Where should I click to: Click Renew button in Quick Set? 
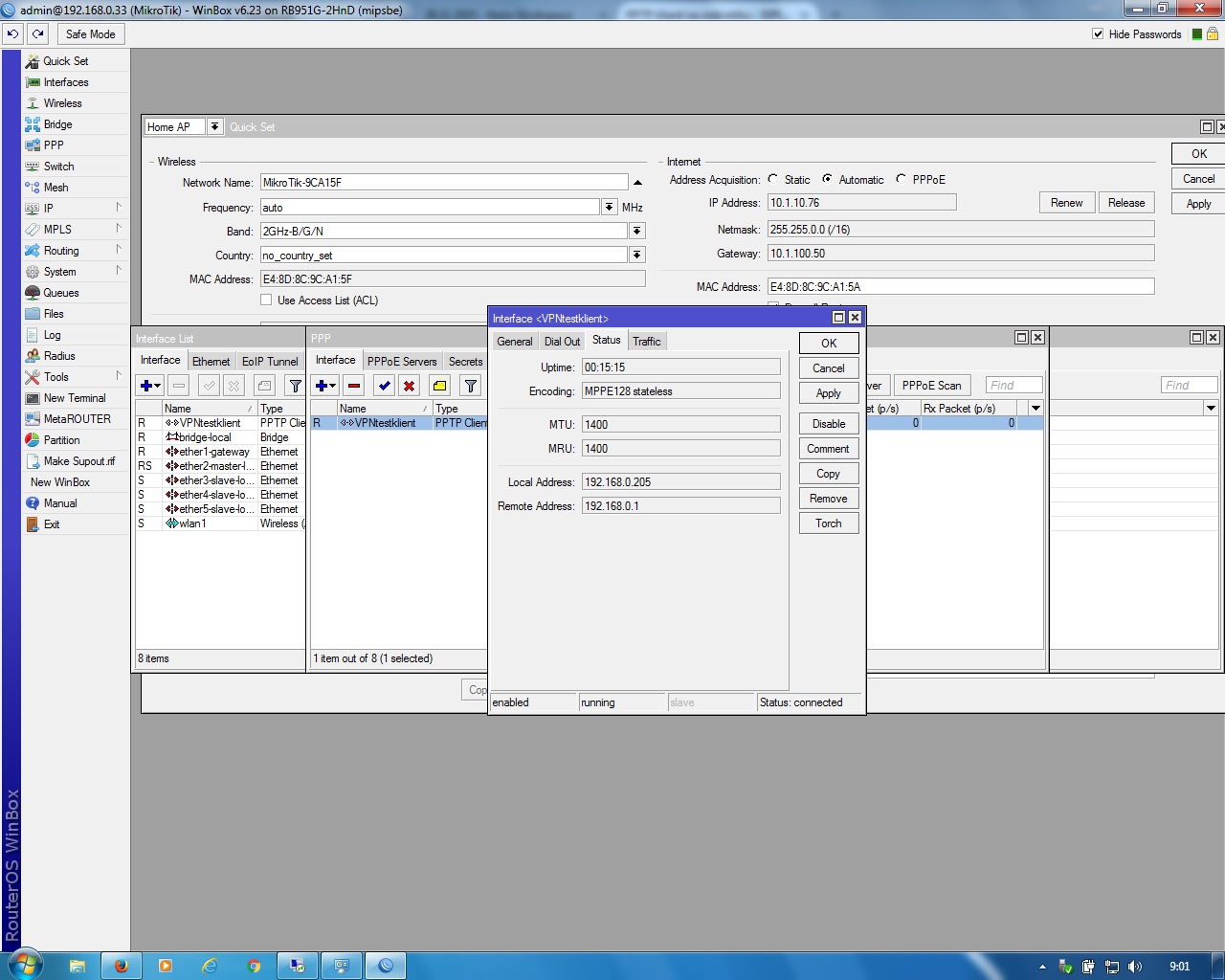1067,203
